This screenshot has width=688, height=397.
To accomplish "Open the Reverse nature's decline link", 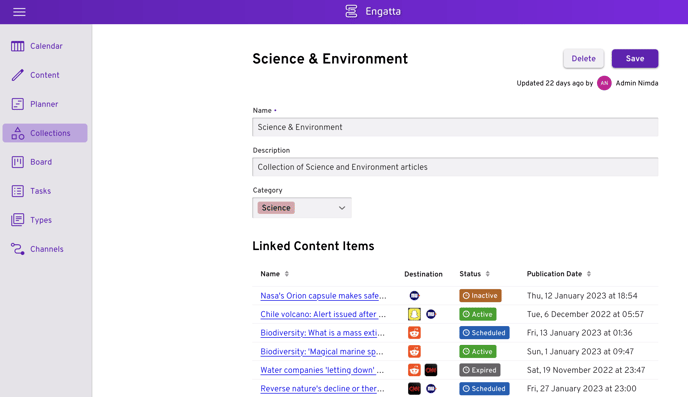I will coord(322,389).
